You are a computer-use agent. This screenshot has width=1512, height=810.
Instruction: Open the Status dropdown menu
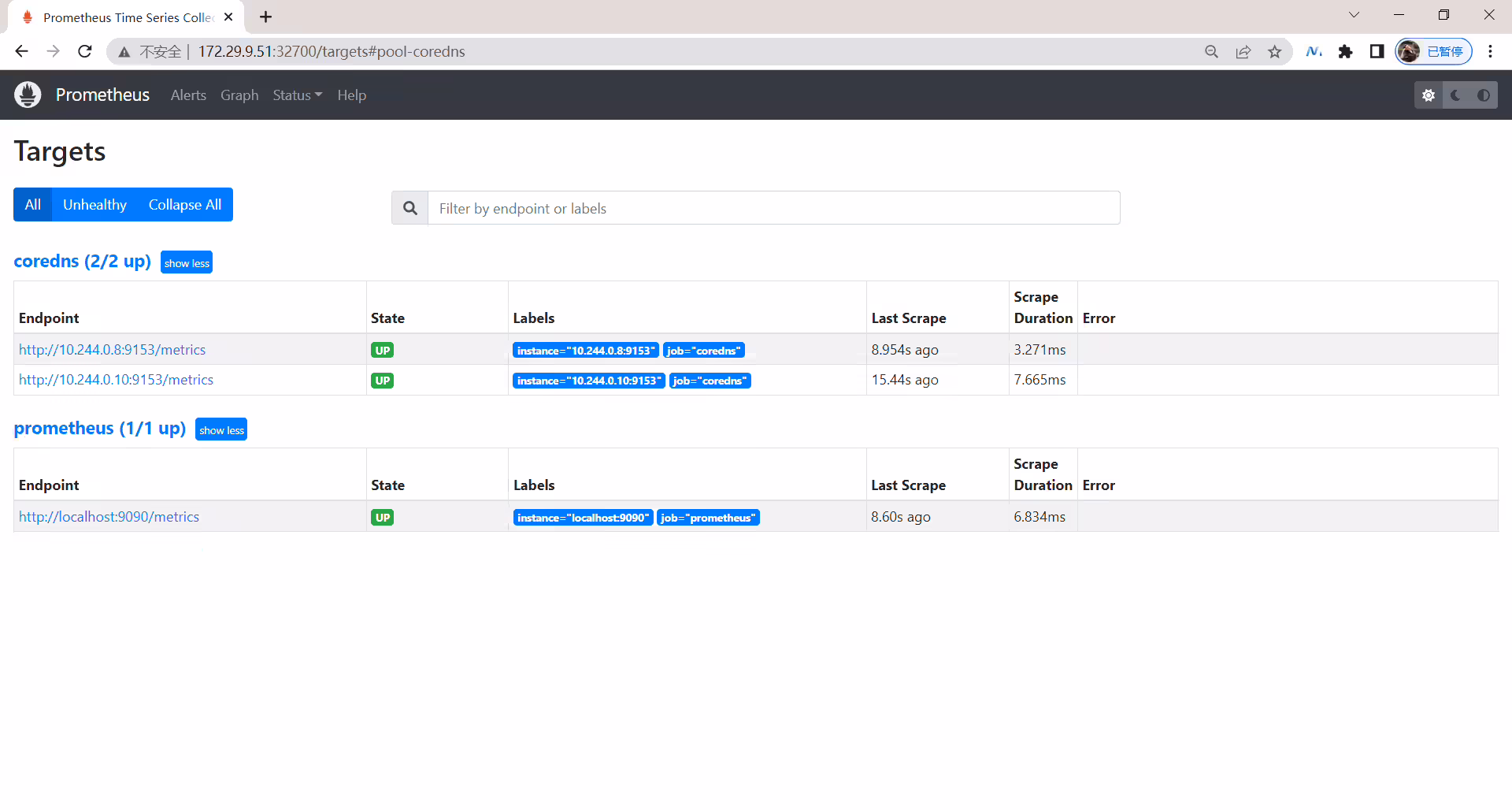pyautogui.click(x=297, y=95)
